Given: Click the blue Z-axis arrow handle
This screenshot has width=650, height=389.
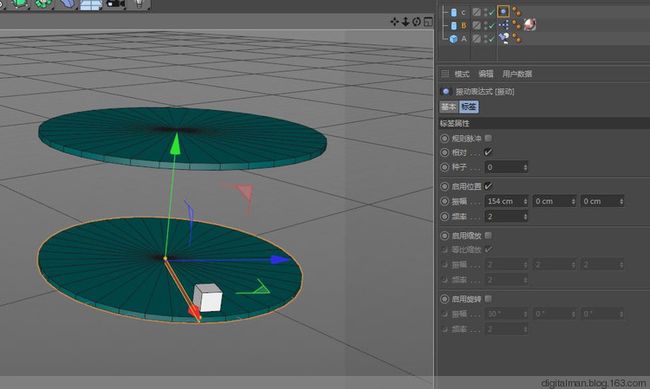Looking at the screenshot, I should coord(280,260).
